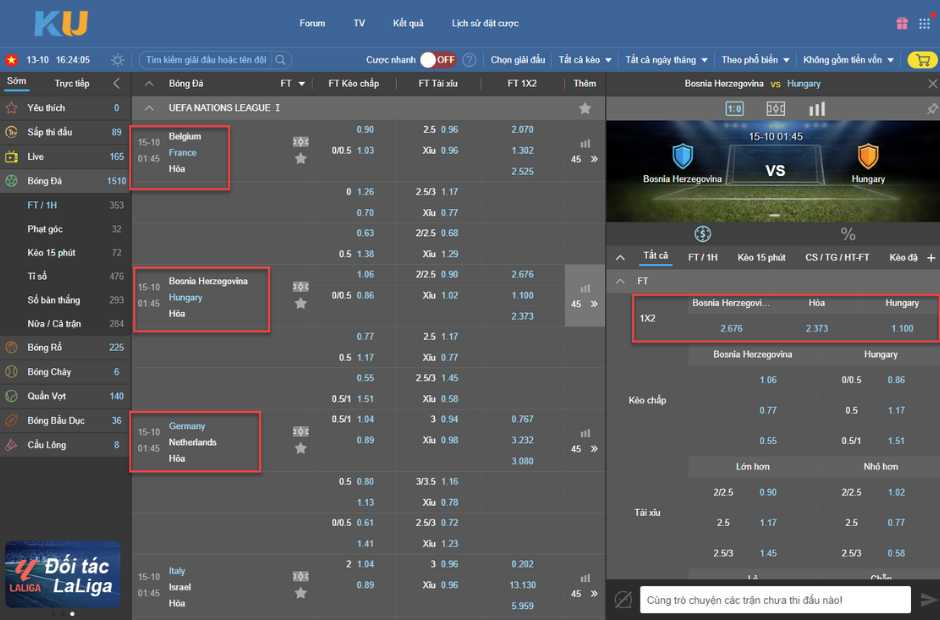Show the bar chart statistics in match panel
940x620 pixels.
click(x=817, y=109)
